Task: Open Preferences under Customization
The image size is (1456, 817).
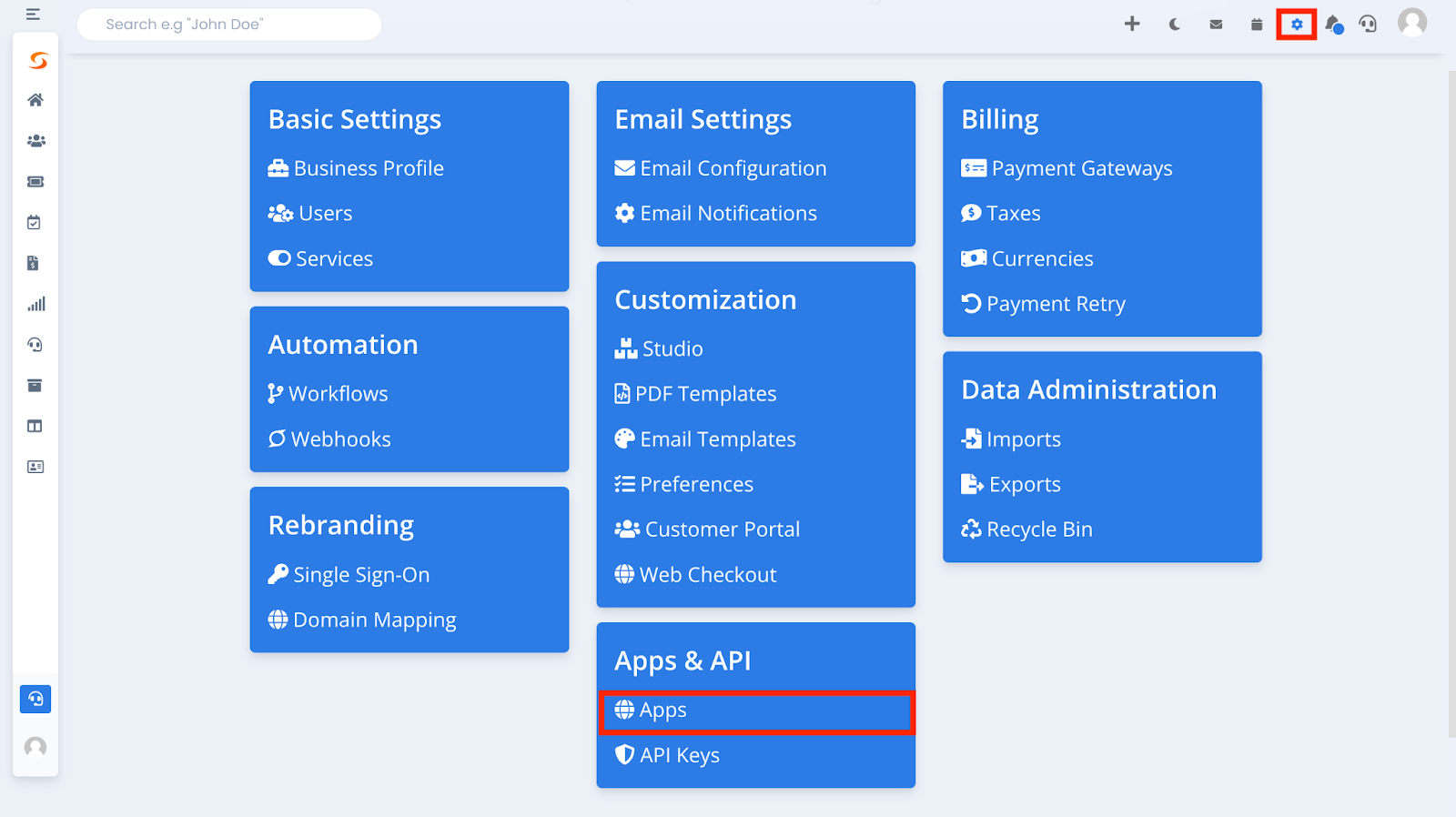Action: point(684,484)
